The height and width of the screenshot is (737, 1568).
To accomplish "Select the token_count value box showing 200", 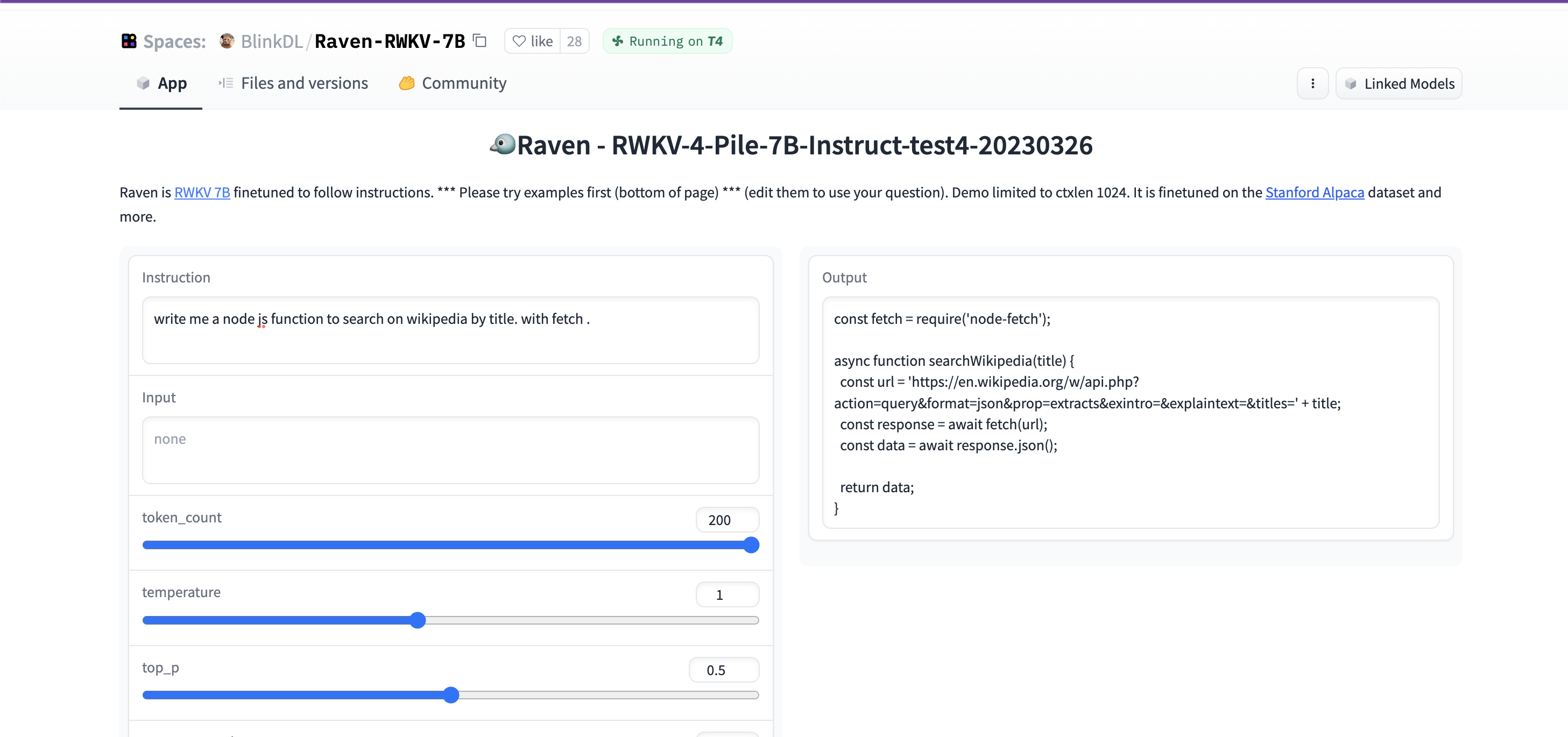I will coord(727,519).
